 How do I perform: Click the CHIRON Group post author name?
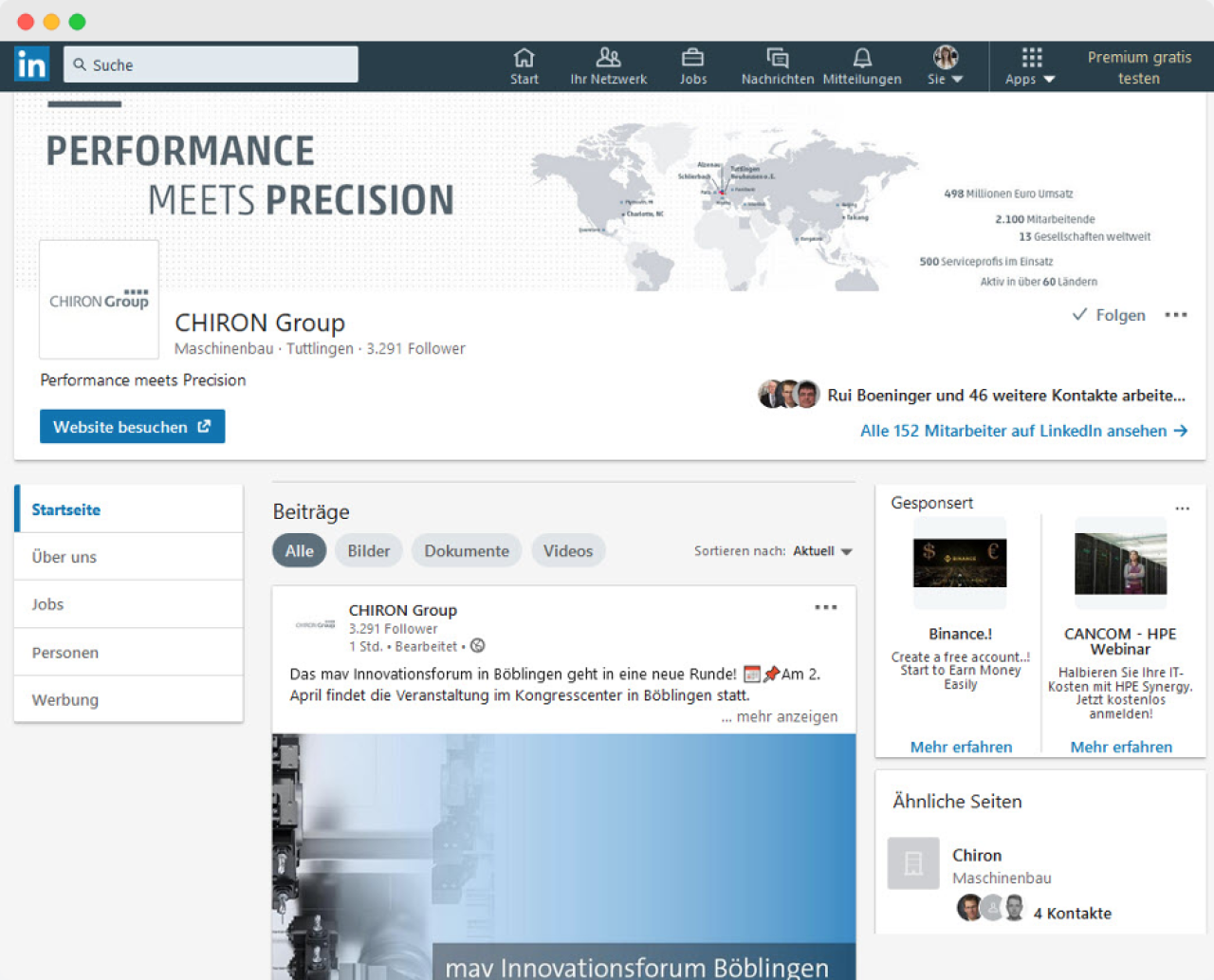point(402,610)
